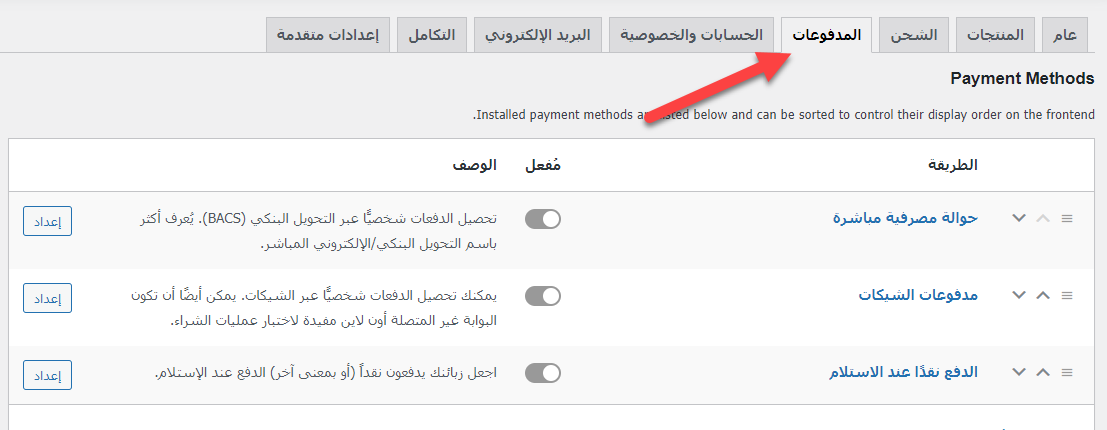Open the الدفع نقدًا عند الاستلام link

click(903, 373)
